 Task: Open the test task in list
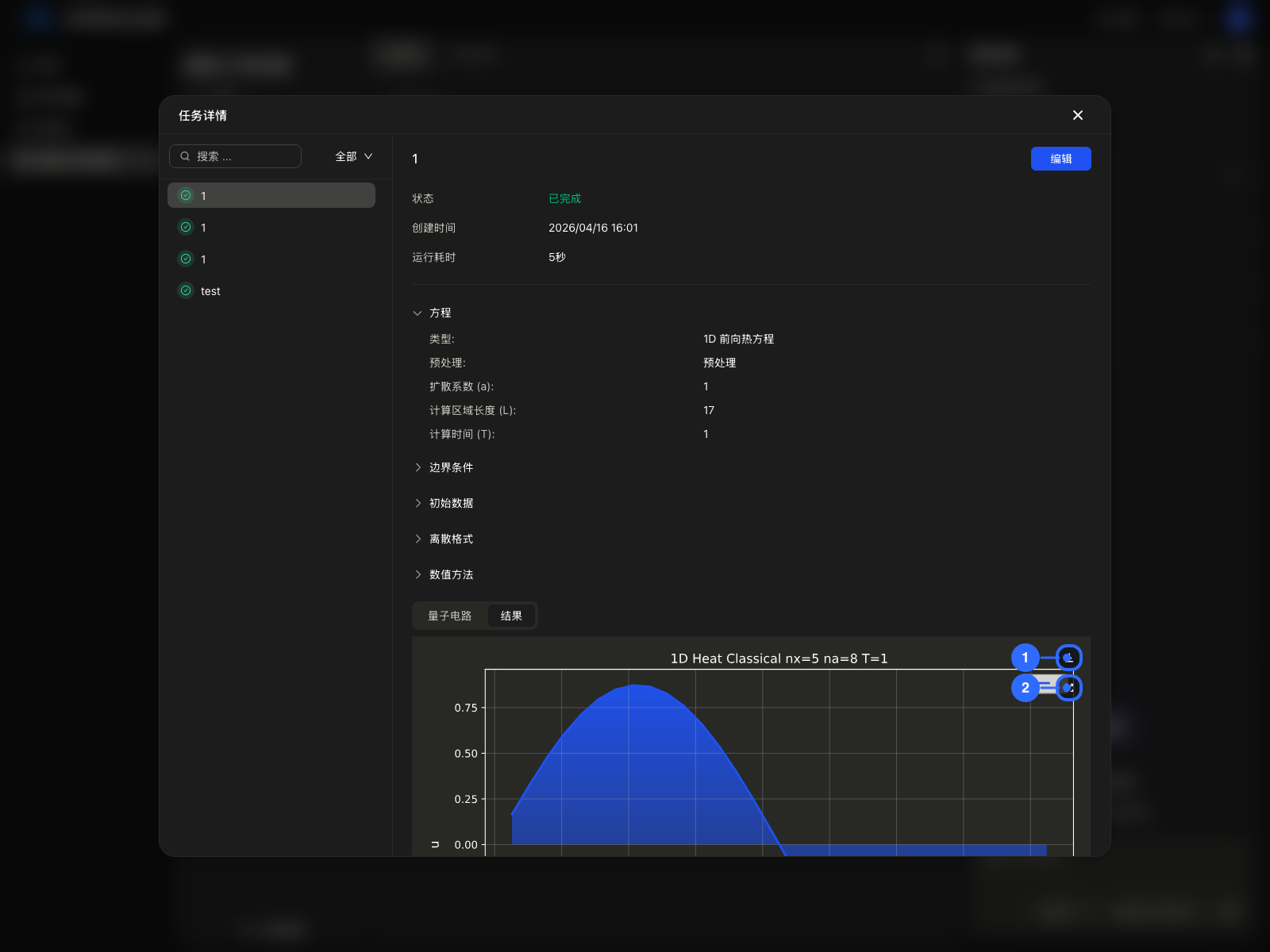point(271,290)
